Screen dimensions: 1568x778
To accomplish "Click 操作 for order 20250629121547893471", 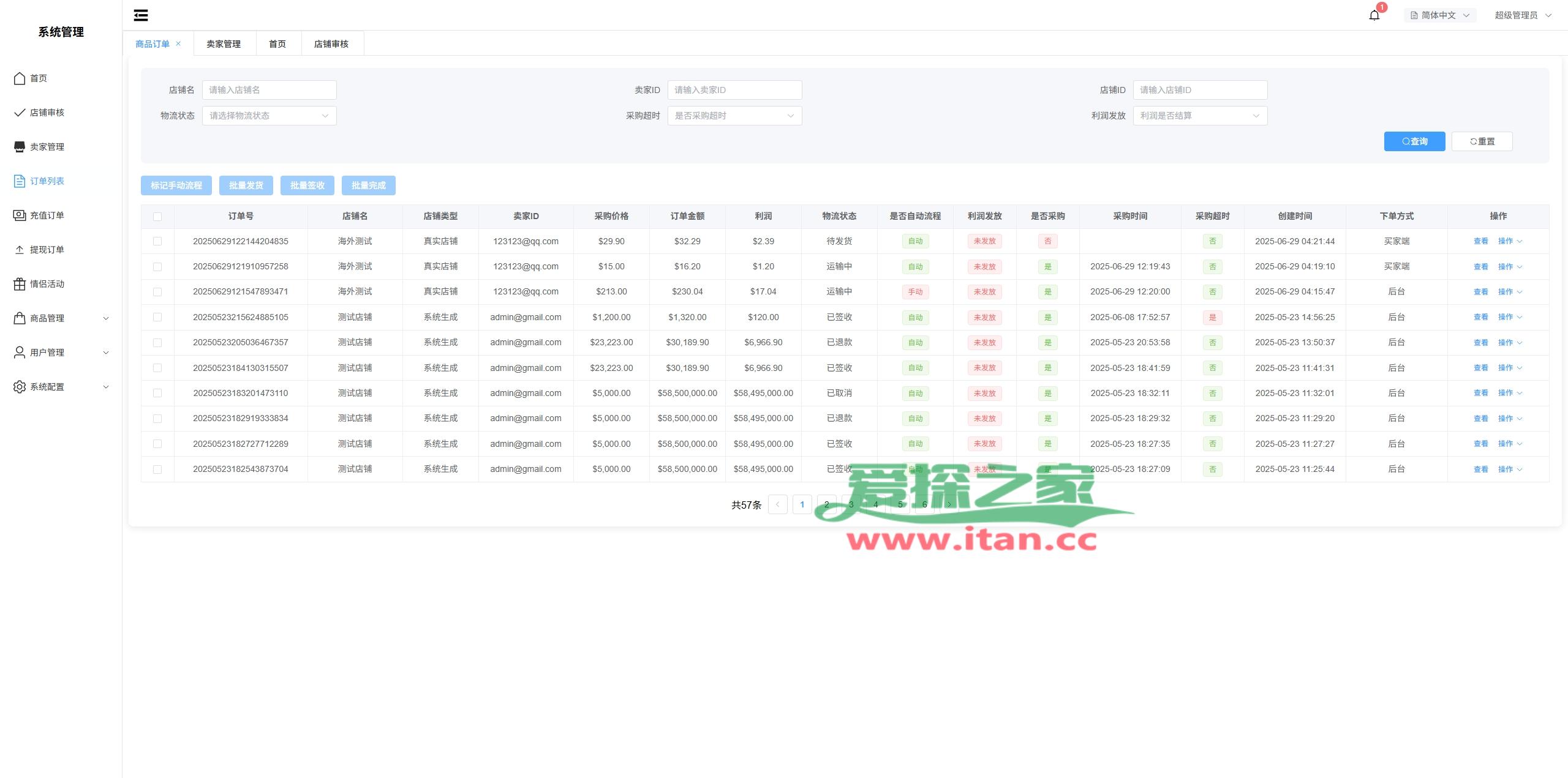I will pyautogui.click(x=1510, y=292).
